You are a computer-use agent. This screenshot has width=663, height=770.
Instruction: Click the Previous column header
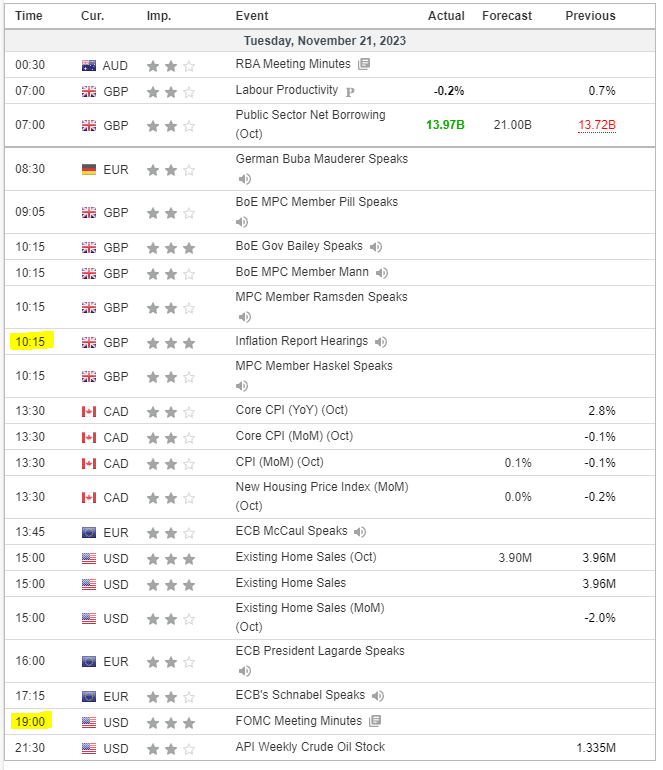[x=590, y=16]
